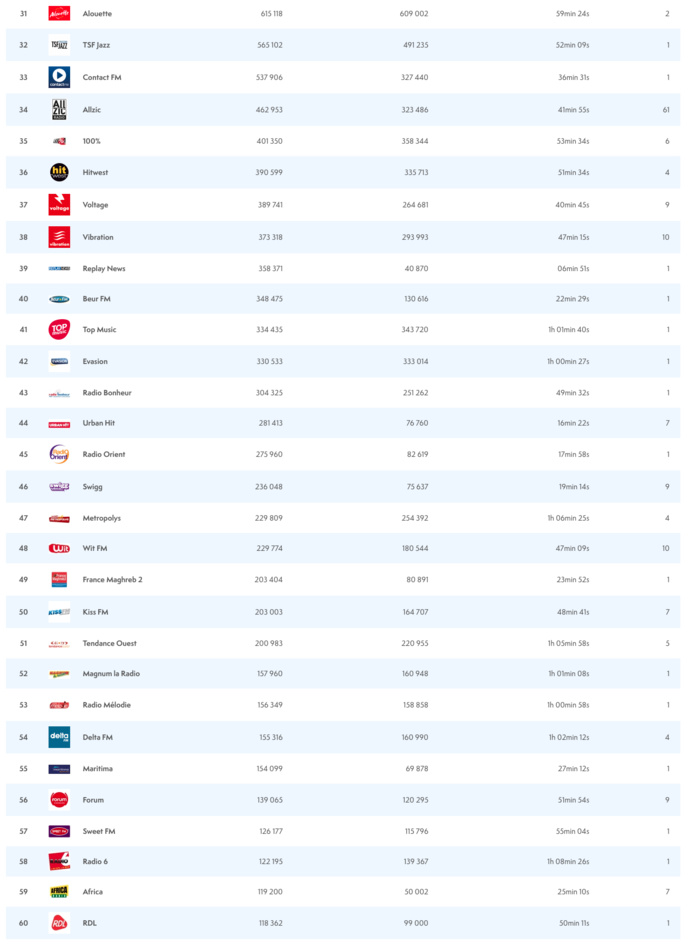
Task: Click the Wit FM logo
Action: (x=59, y=548)
